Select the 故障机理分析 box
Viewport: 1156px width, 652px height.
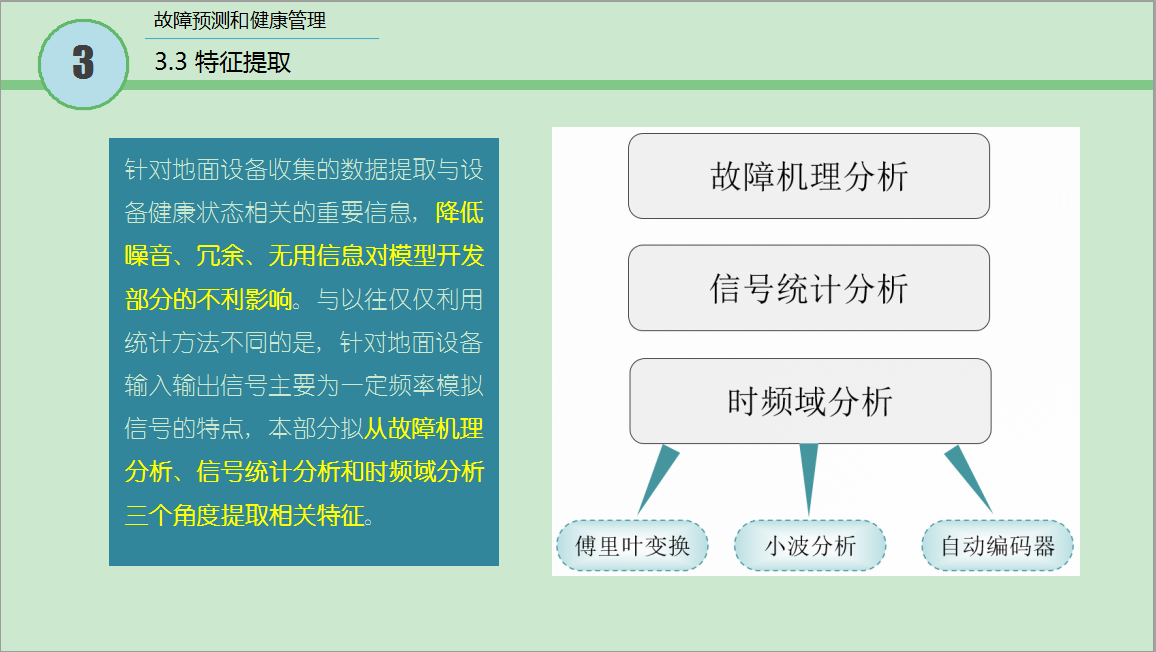point(809,176)
